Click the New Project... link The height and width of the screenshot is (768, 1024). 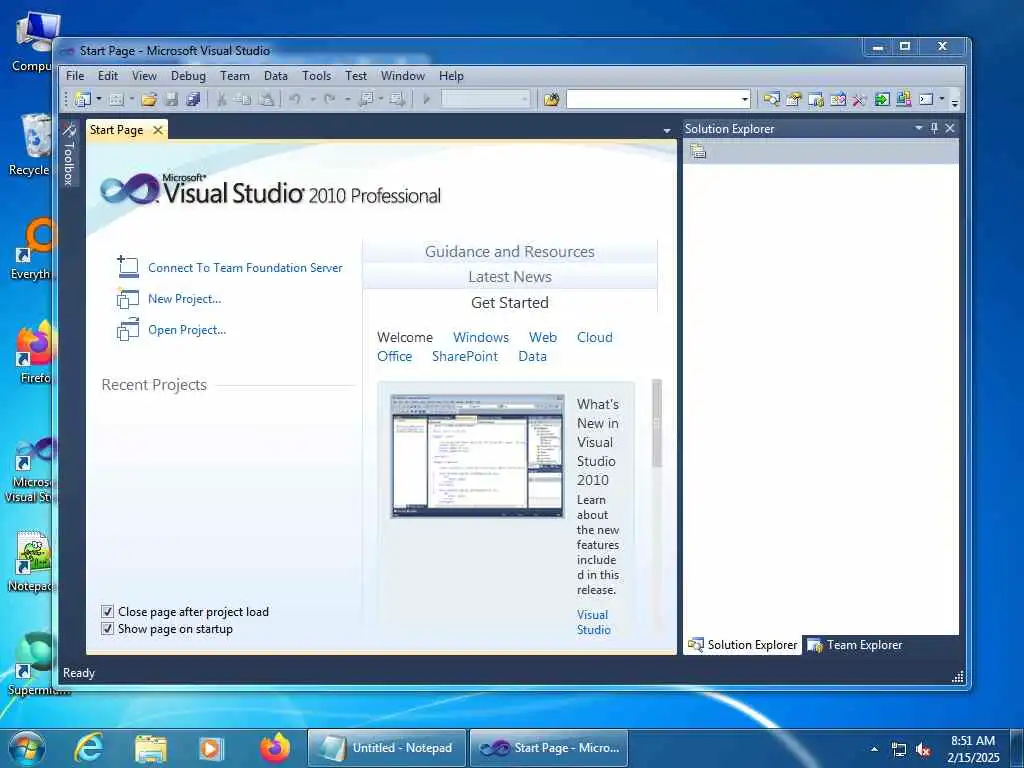(184, 299)
